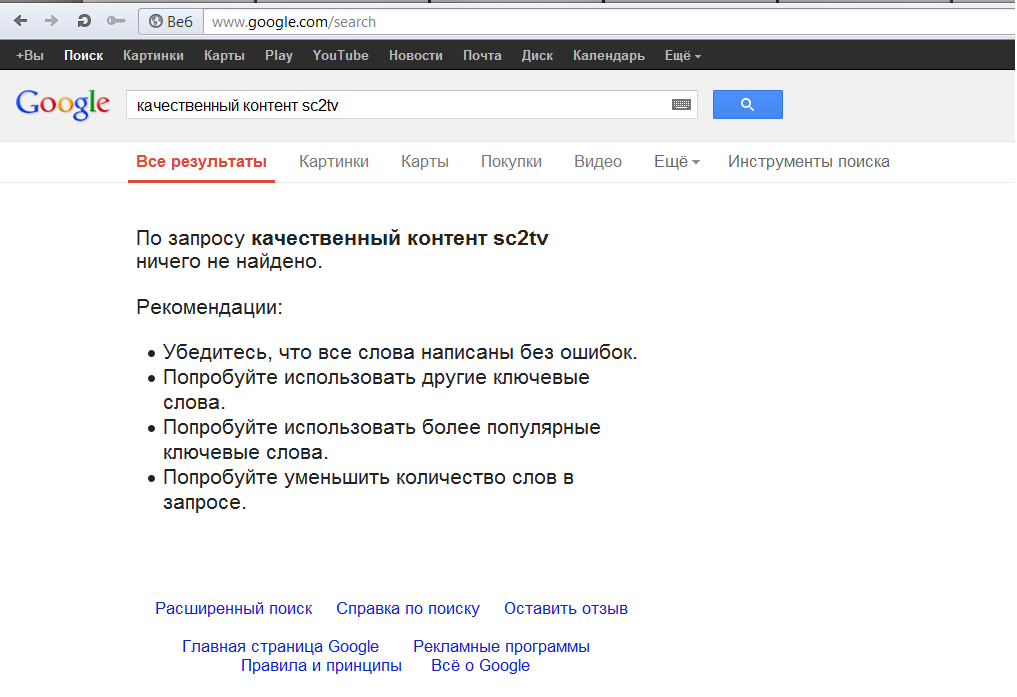Image resolution: width=1017 pixels, height=697 pixels.
Task: Click the browser forward arrow
Action: (x=51, y=21)
